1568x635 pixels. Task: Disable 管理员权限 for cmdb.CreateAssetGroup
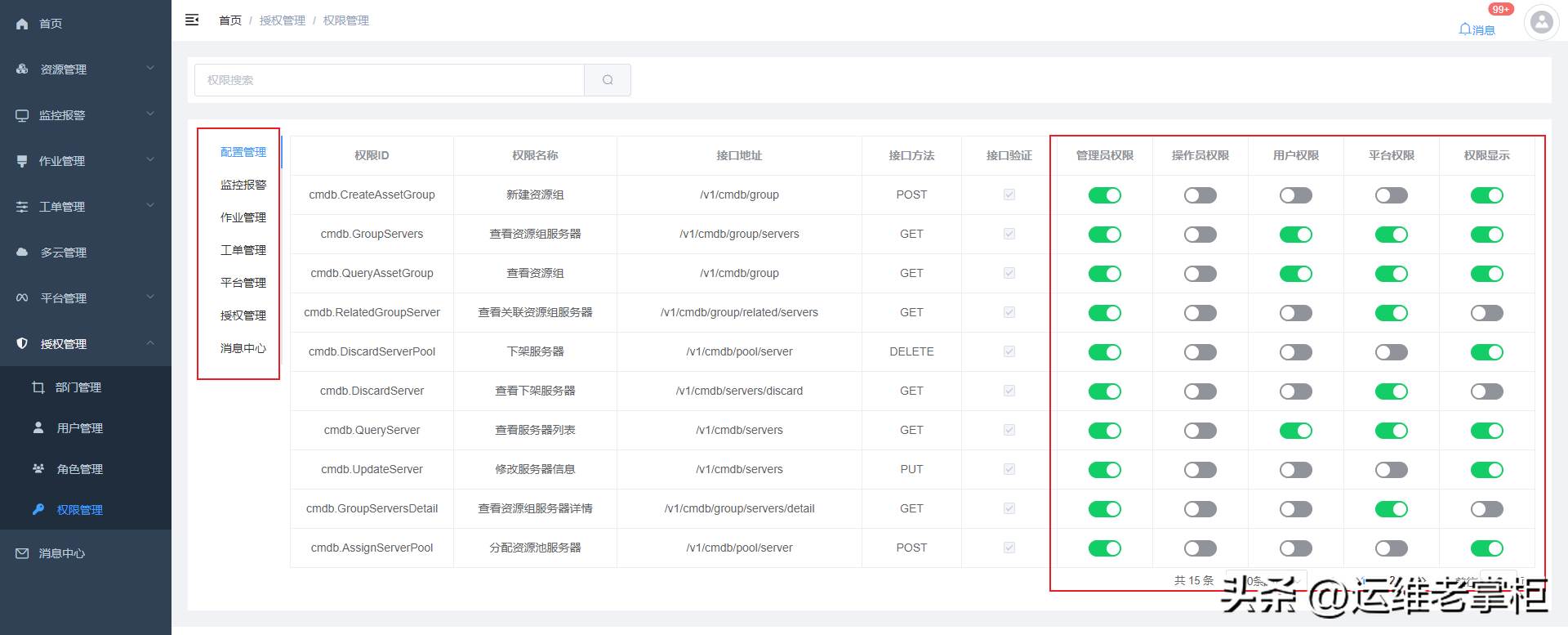coord(1104,195)
